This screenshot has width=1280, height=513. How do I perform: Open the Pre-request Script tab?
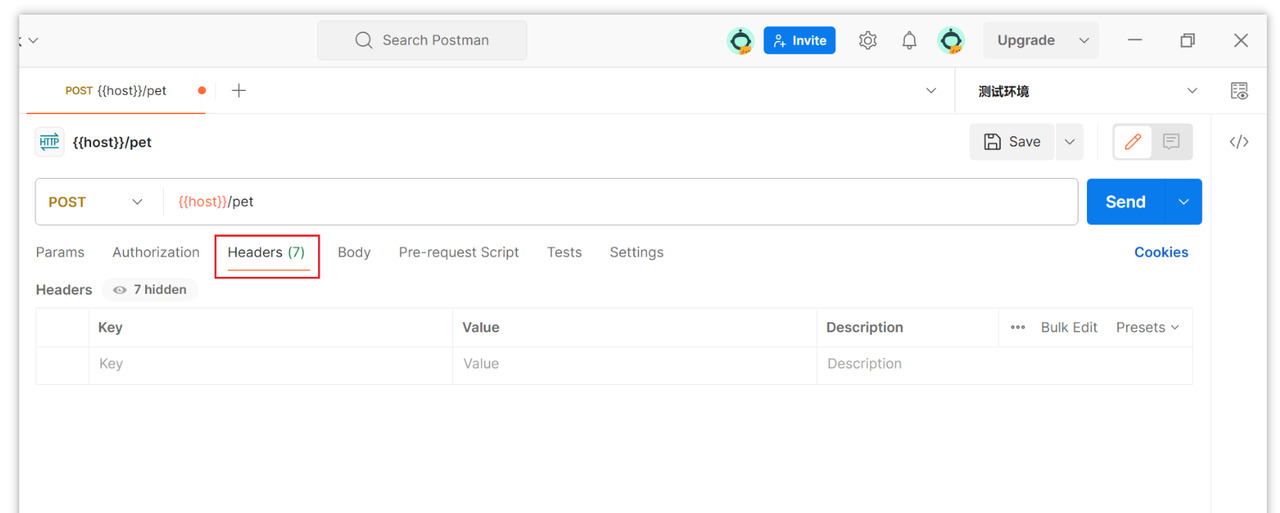[459, 252]
